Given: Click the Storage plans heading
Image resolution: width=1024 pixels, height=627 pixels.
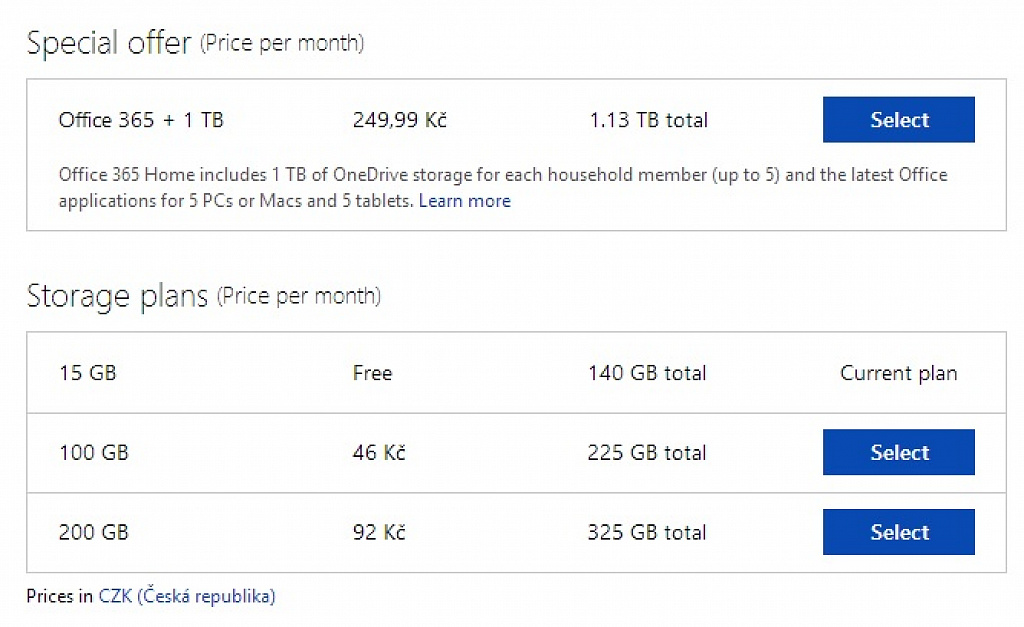Looking at the screenshot, I should [117, 296].
